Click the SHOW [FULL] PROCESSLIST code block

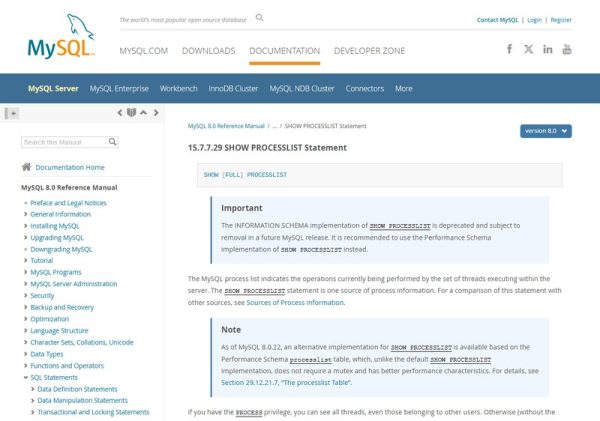tap(380, 175)
